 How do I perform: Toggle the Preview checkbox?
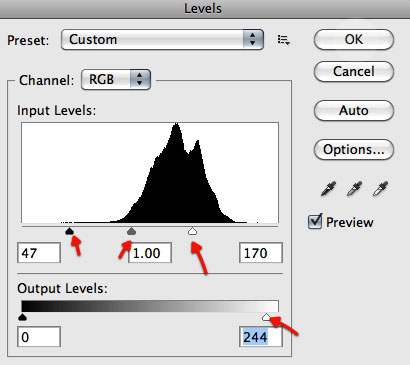pyautogui.click(x=315, y=221)
